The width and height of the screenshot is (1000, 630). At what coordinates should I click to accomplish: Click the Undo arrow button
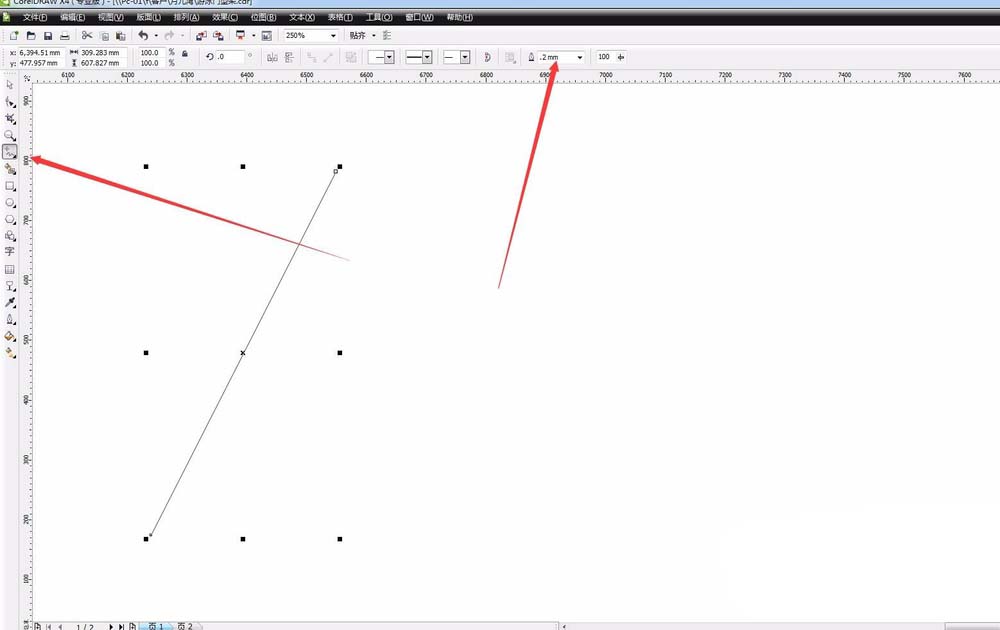(x=143, y=36)
